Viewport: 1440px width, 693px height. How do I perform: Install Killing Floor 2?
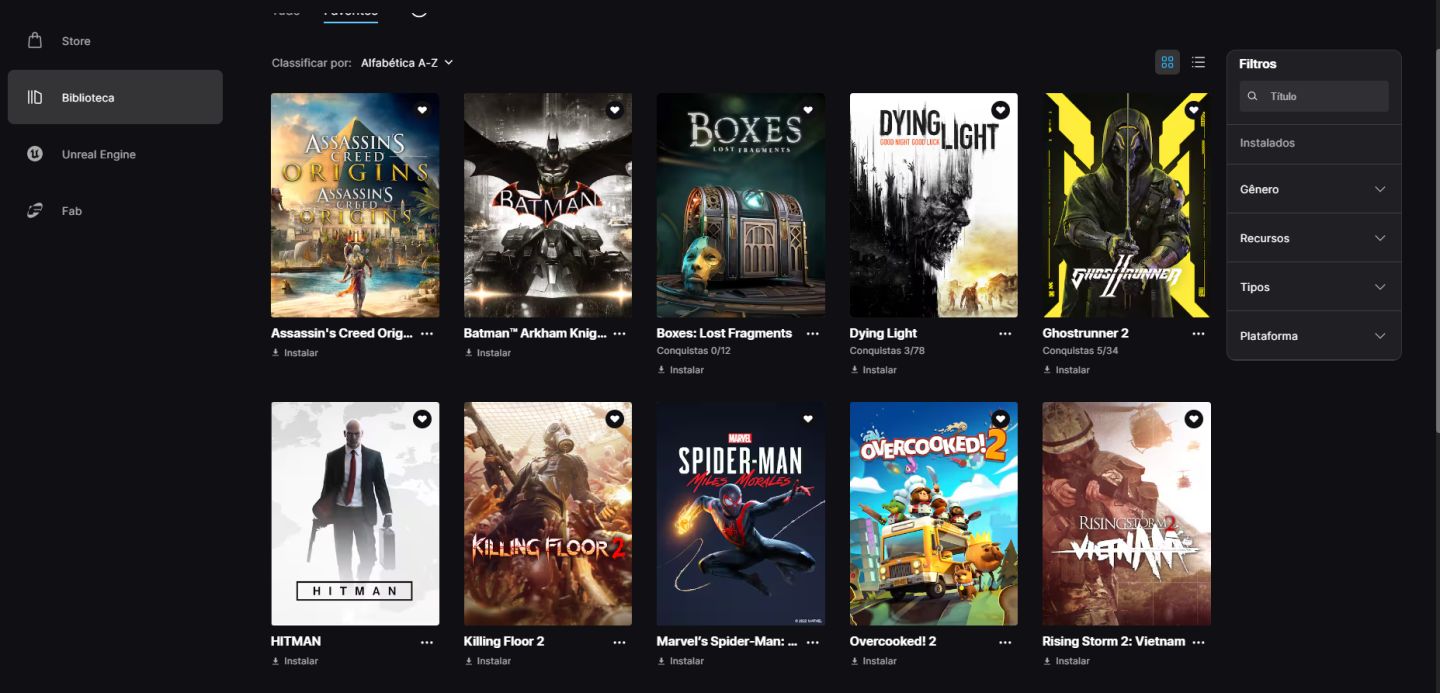click(488, 661)
